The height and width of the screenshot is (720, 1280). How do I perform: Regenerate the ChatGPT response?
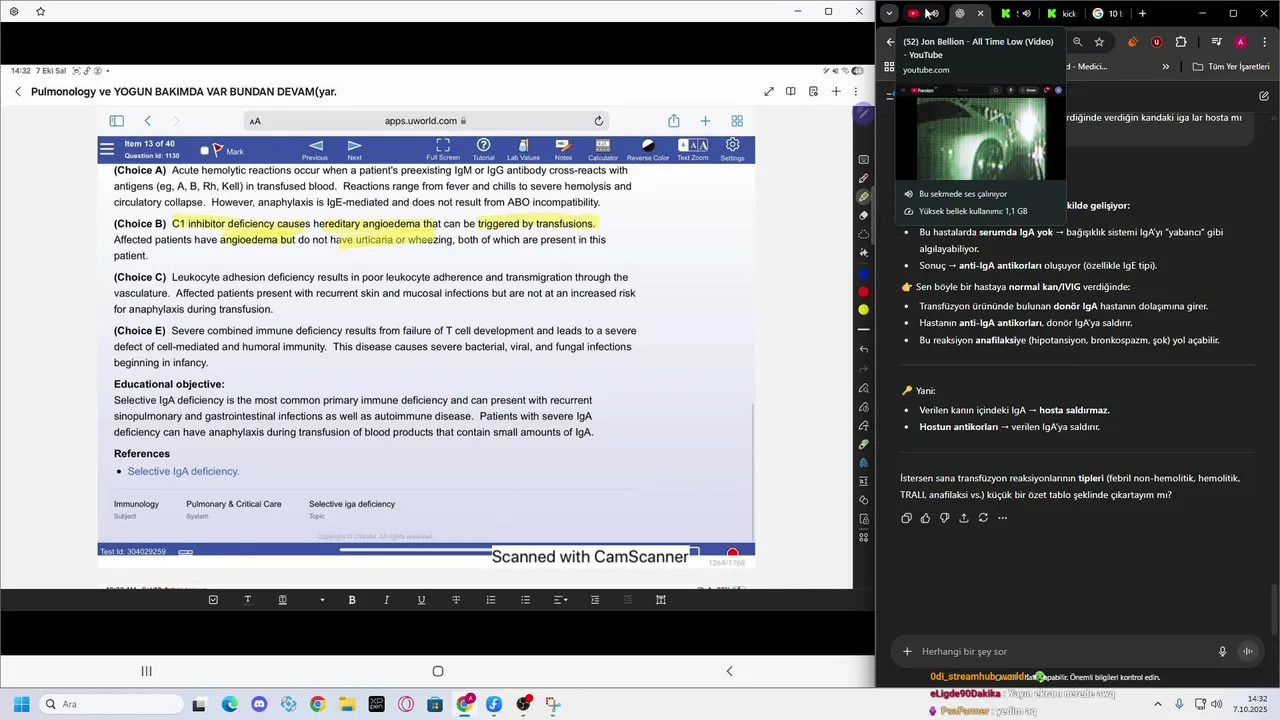point(983,518)
